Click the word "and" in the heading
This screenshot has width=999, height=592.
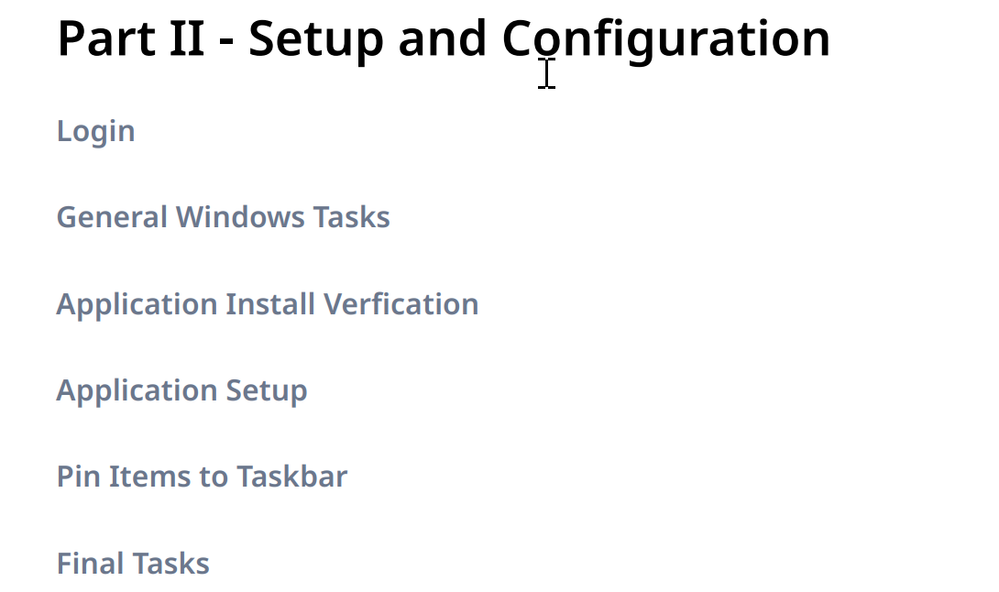coord(442,38)
